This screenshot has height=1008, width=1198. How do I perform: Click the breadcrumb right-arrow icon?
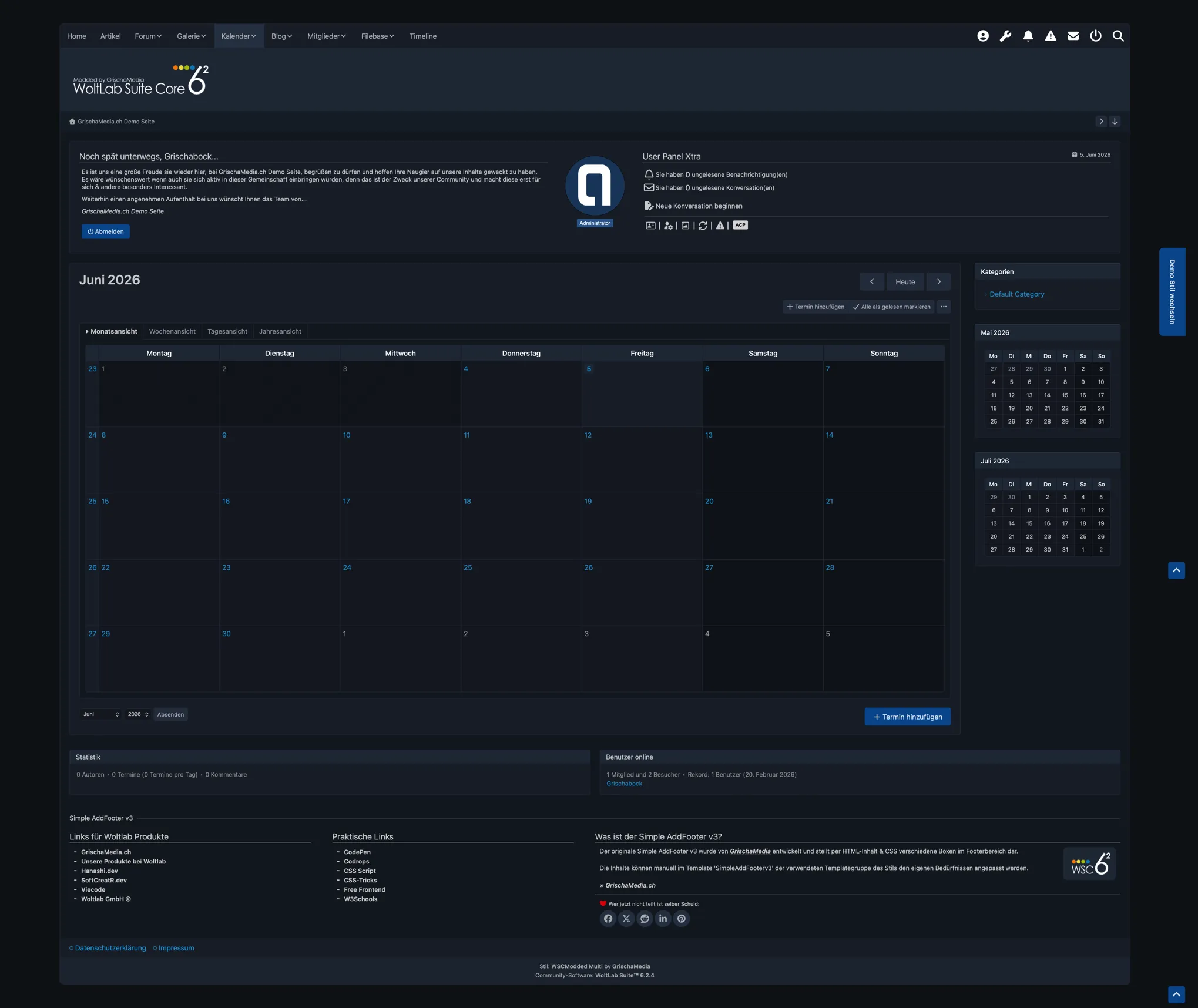(1101, 121)
